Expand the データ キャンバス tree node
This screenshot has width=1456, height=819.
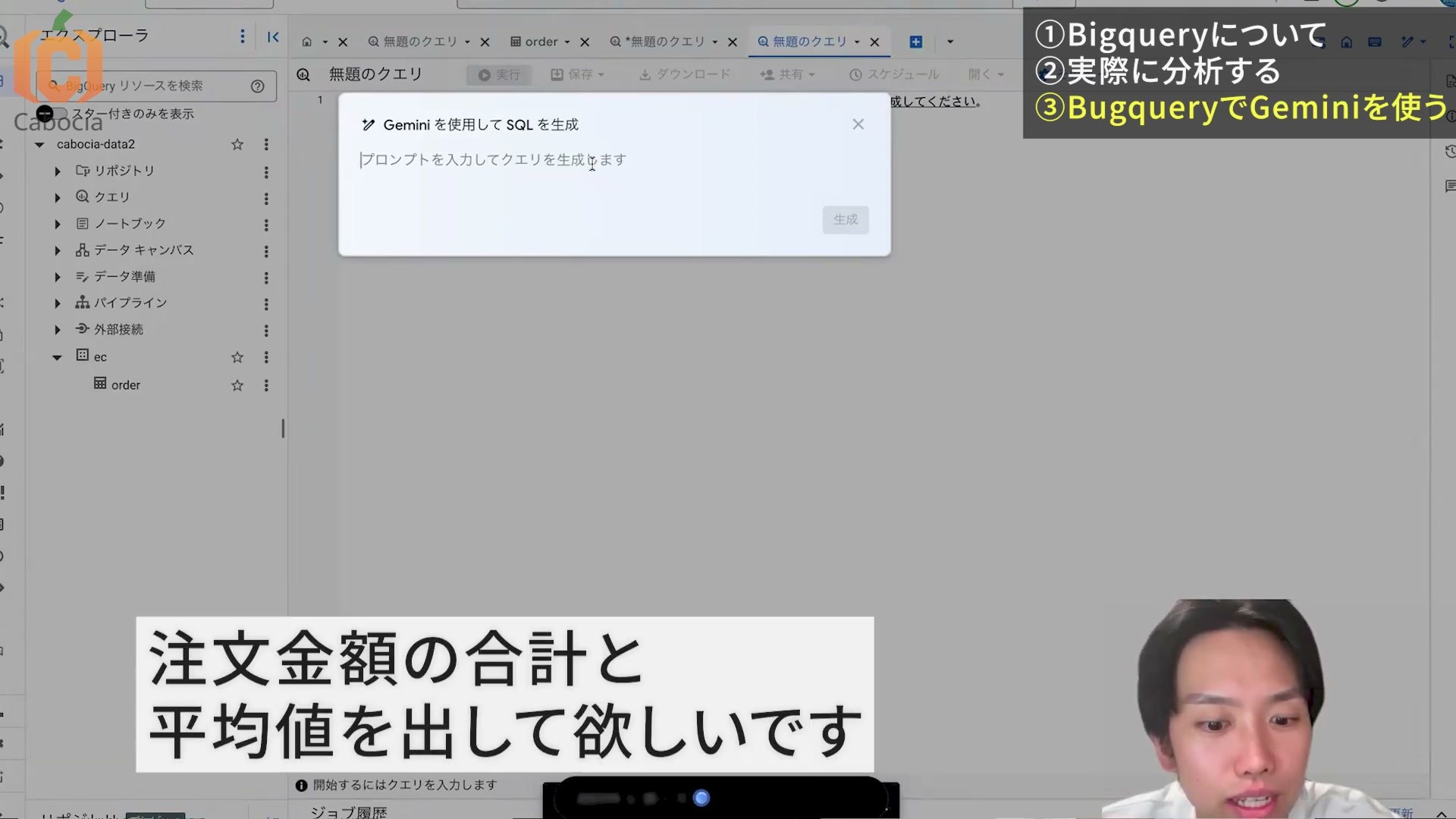pyautogui.click(x=58, y=250)
